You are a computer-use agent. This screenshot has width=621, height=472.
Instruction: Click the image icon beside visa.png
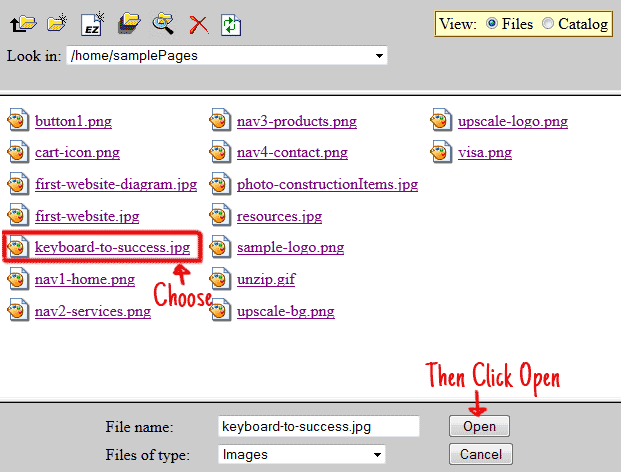pyautogui.click(x=441, y=153)
